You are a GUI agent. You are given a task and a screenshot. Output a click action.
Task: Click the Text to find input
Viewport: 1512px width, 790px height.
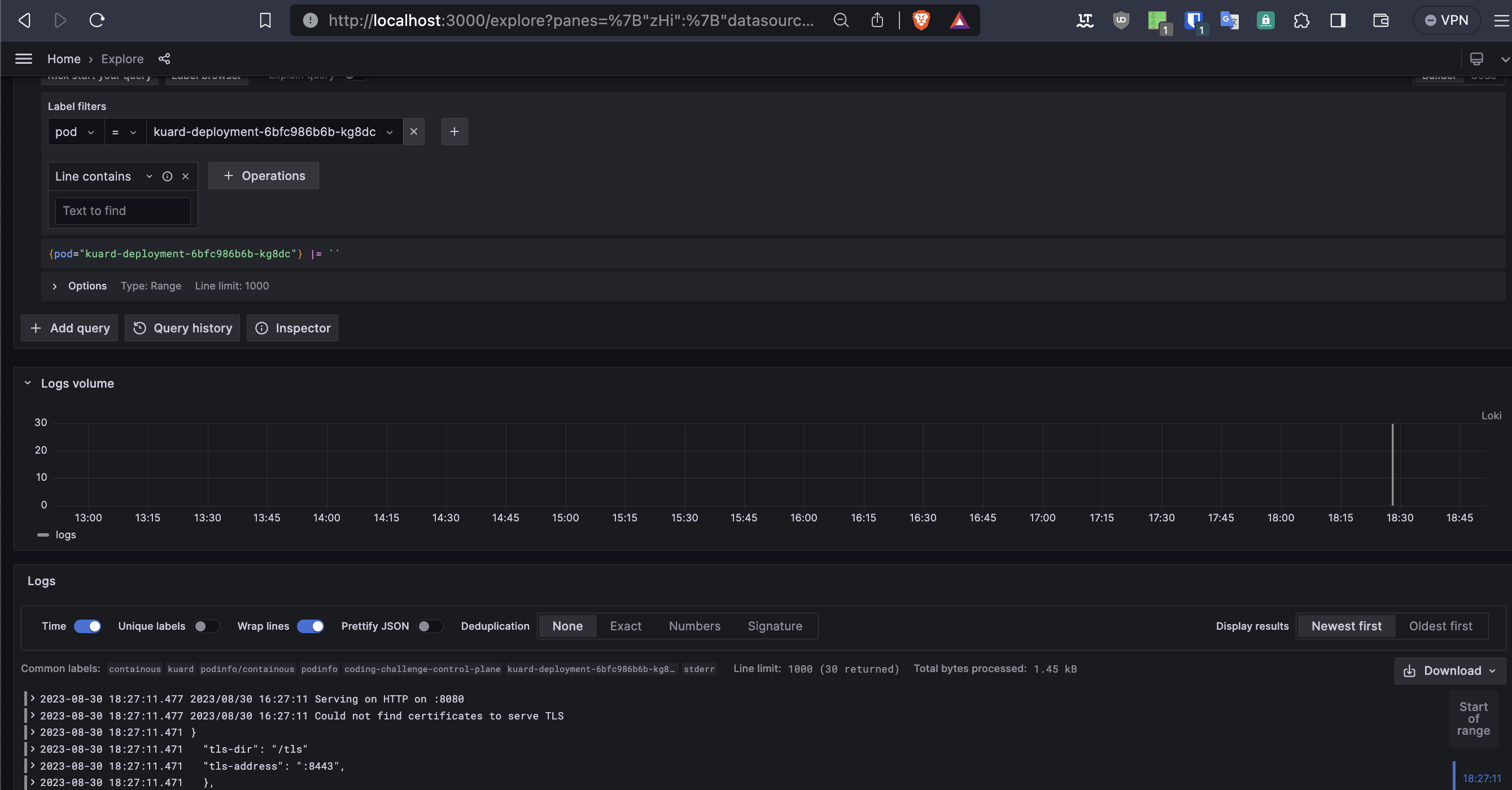(x=123, y=210)
